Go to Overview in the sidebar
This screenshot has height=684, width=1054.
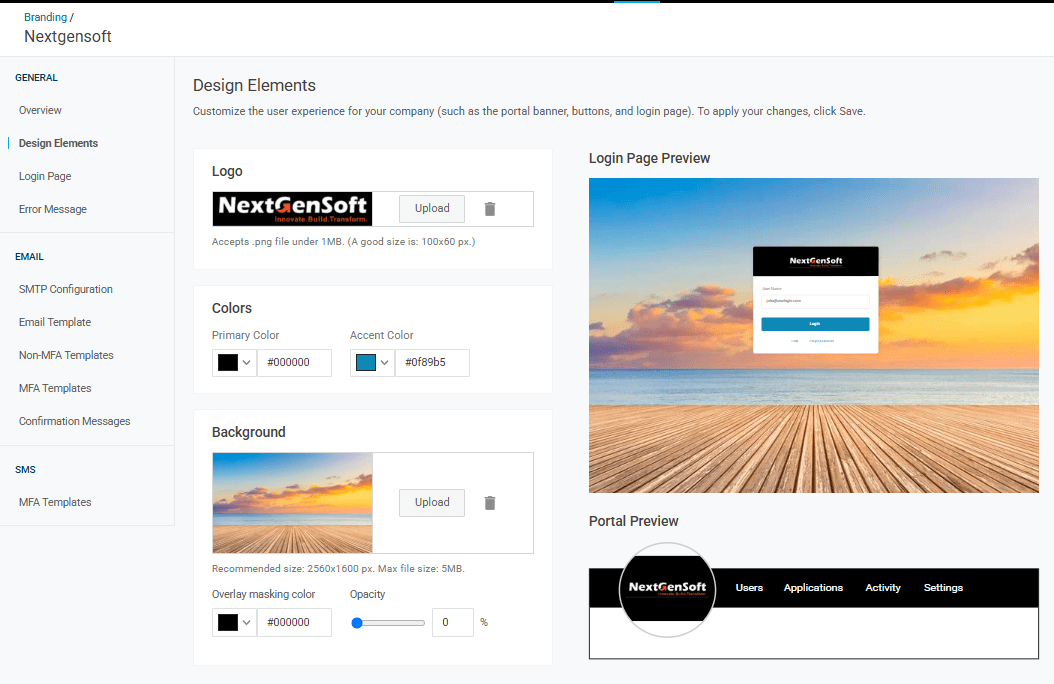click(x=40, y=110)
